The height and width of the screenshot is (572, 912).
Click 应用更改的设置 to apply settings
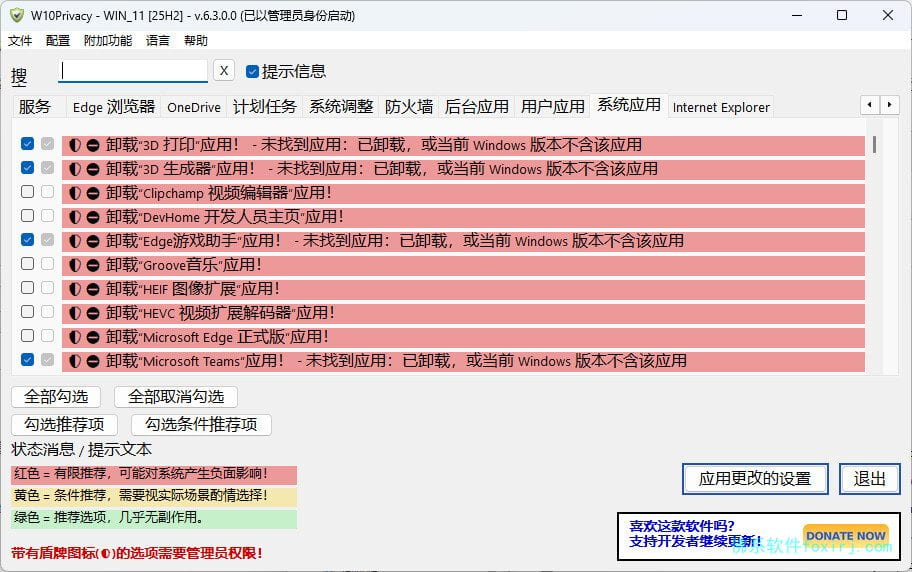(x=755, y=479)
